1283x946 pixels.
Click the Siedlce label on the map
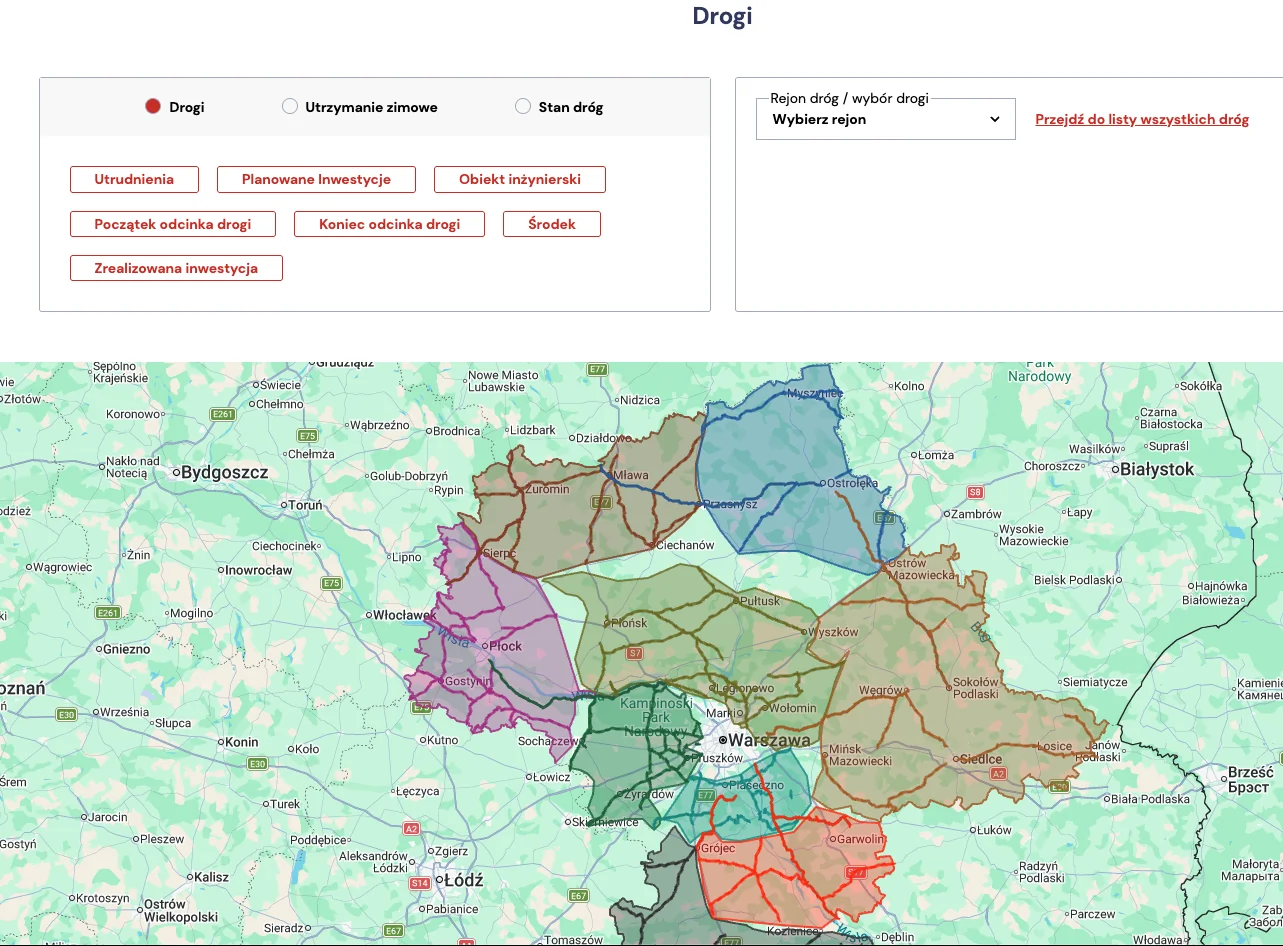tap(981, 759)
